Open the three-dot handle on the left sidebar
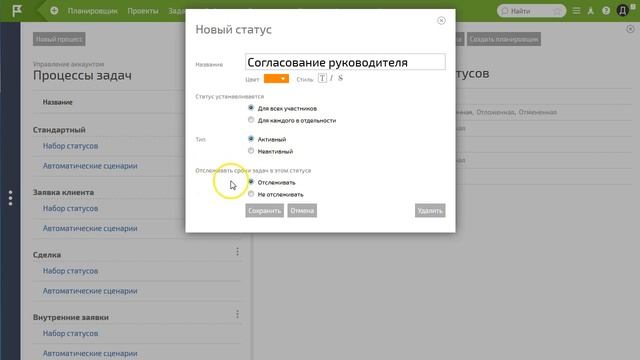 tap(10, 198)
